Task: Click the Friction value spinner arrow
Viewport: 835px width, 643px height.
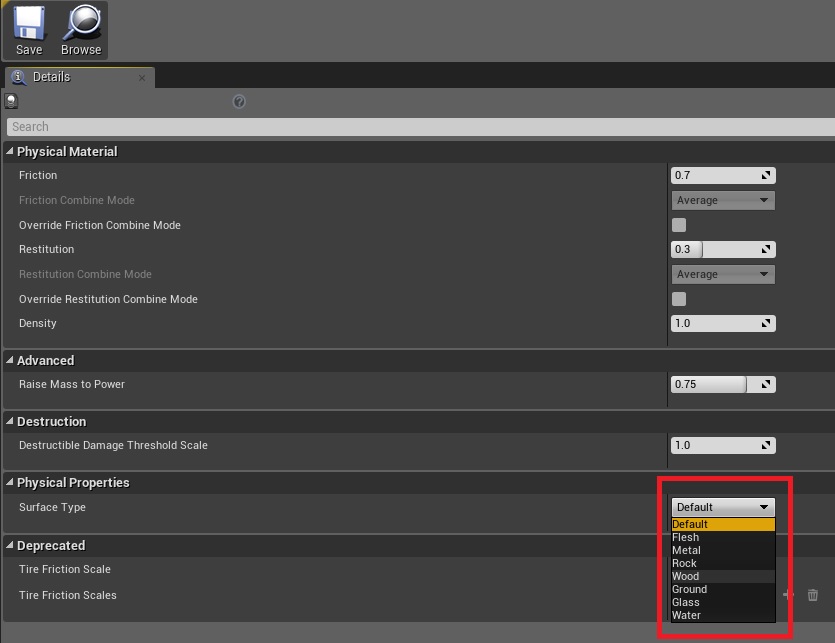Action: click(x=766, y=175)
